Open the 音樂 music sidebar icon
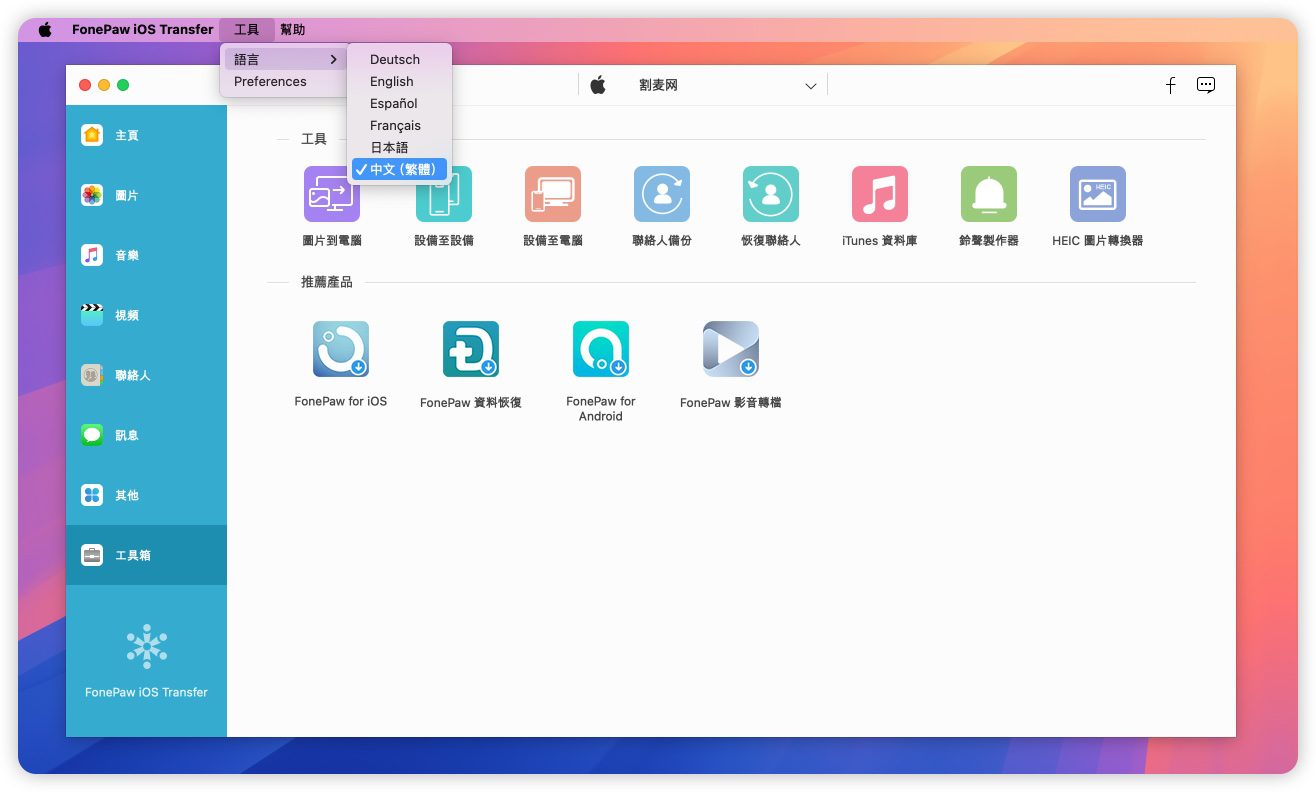Image resolution: width=1316 pixels, height=792 pixels. (x=92, y=255)
